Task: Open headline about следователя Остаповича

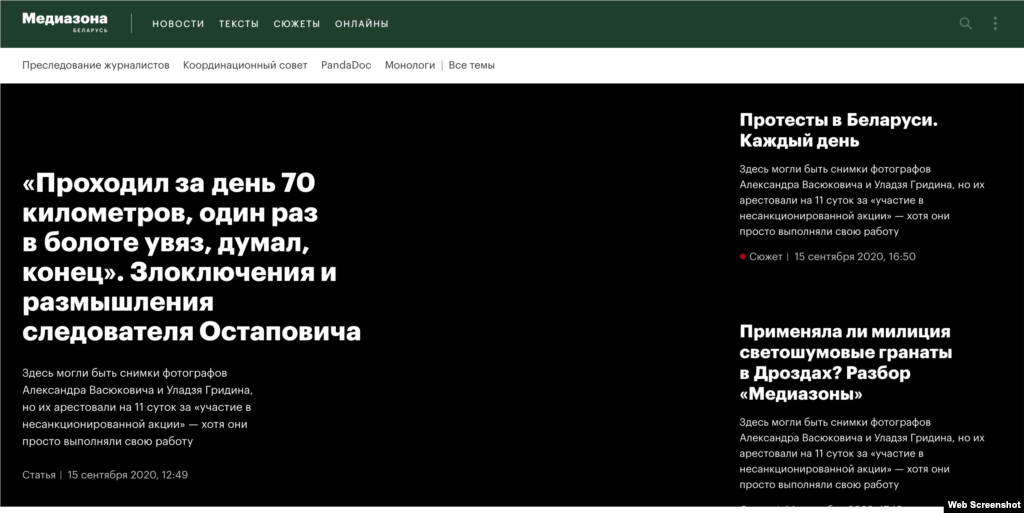Action: [x=191, y=257]
